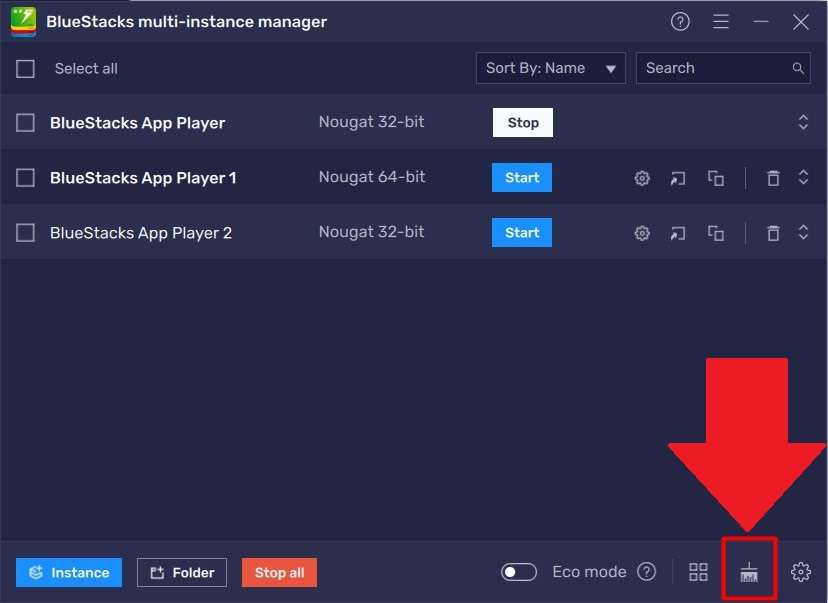Delete App Player 1 with trash icon

tap(773, 178)
